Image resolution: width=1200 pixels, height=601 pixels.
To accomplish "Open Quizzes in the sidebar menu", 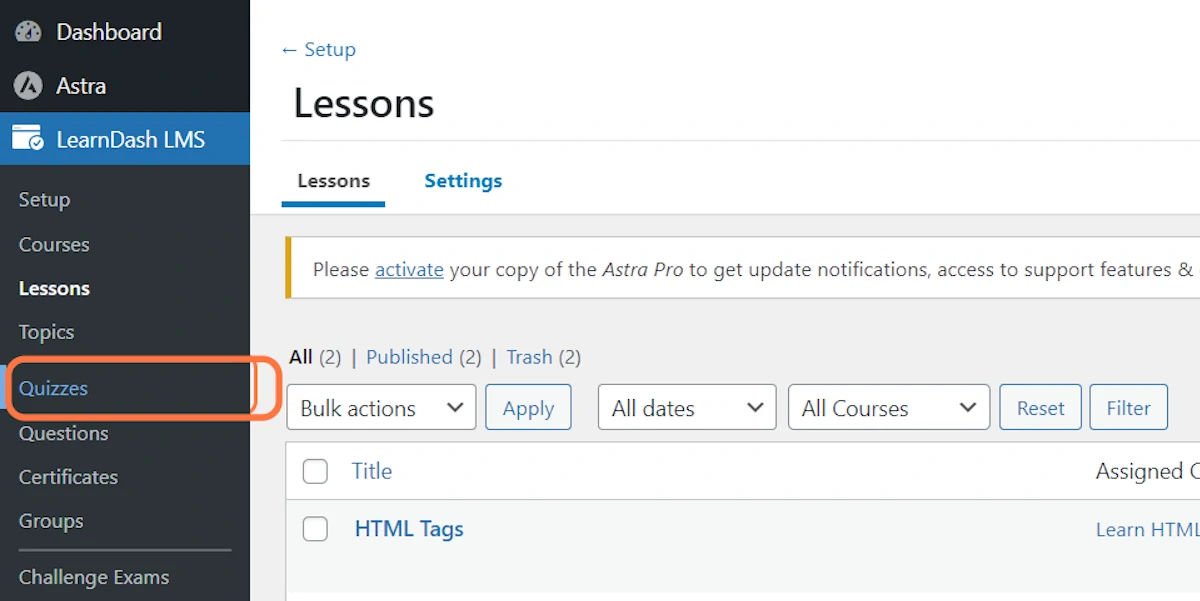I will pyautogui.click(x=53, y=389).
